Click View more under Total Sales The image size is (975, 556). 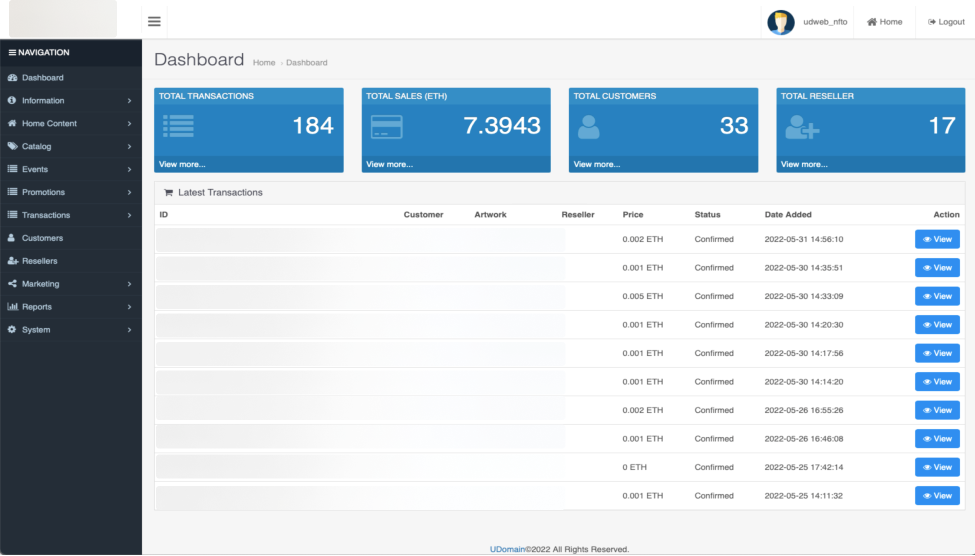point(389,164)
